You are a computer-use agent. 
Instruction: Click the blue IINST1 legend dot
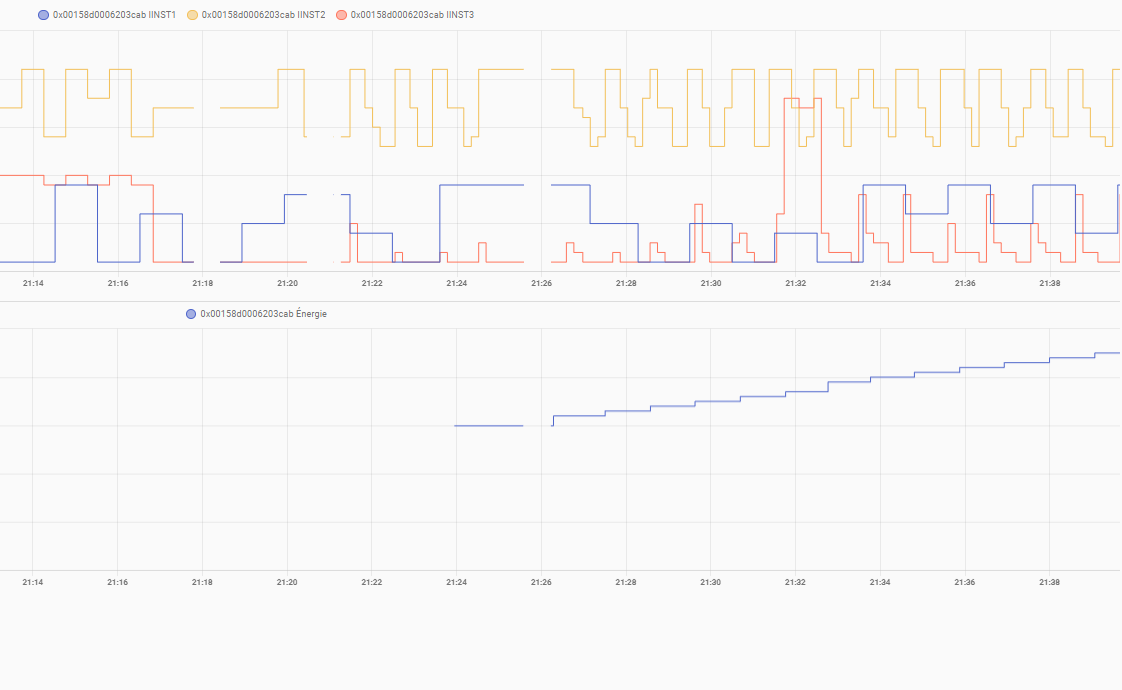(43, 15)
